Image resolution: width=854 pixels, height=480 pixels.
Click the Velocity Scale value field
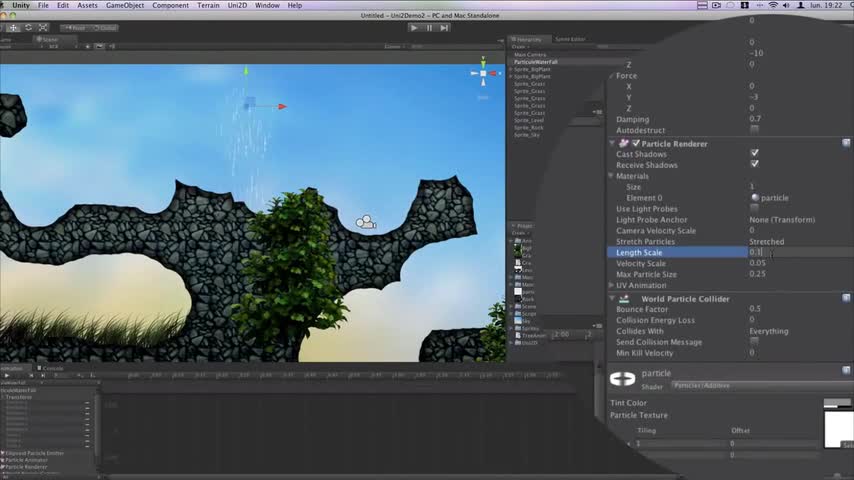click(801, 263)
